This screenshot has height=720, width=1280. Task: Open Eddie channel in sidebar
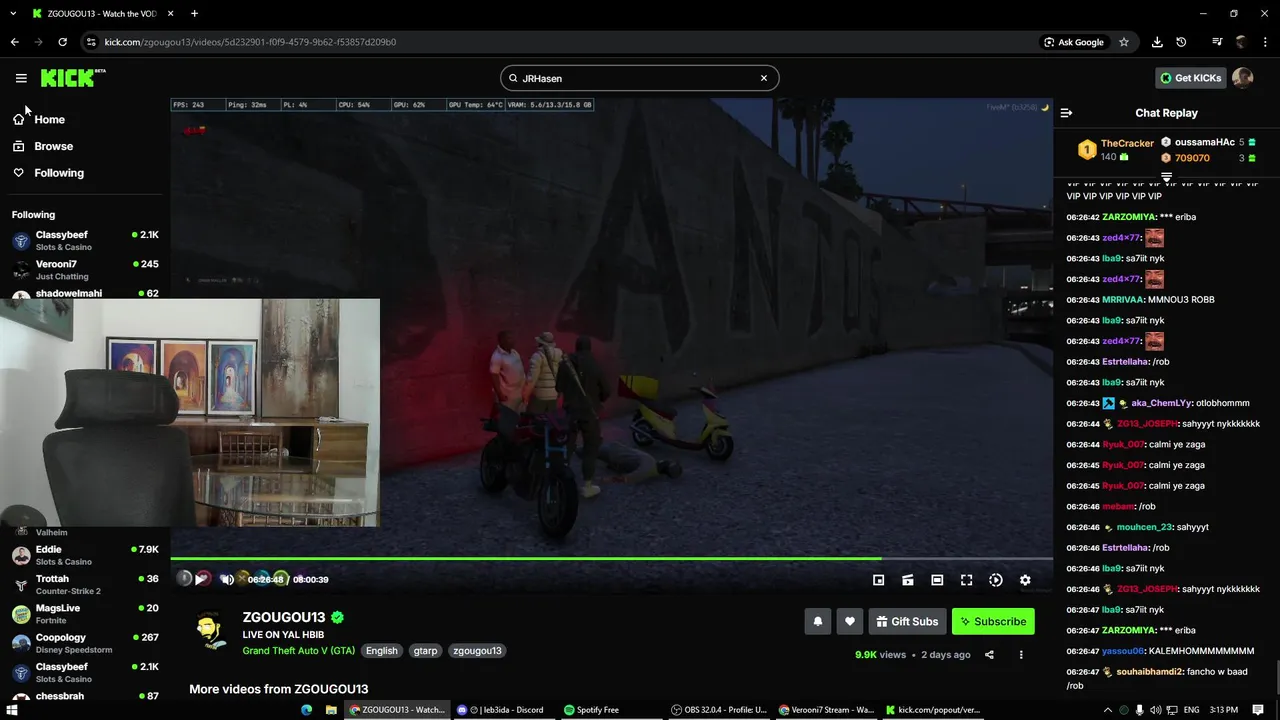[x=85, y=555]
